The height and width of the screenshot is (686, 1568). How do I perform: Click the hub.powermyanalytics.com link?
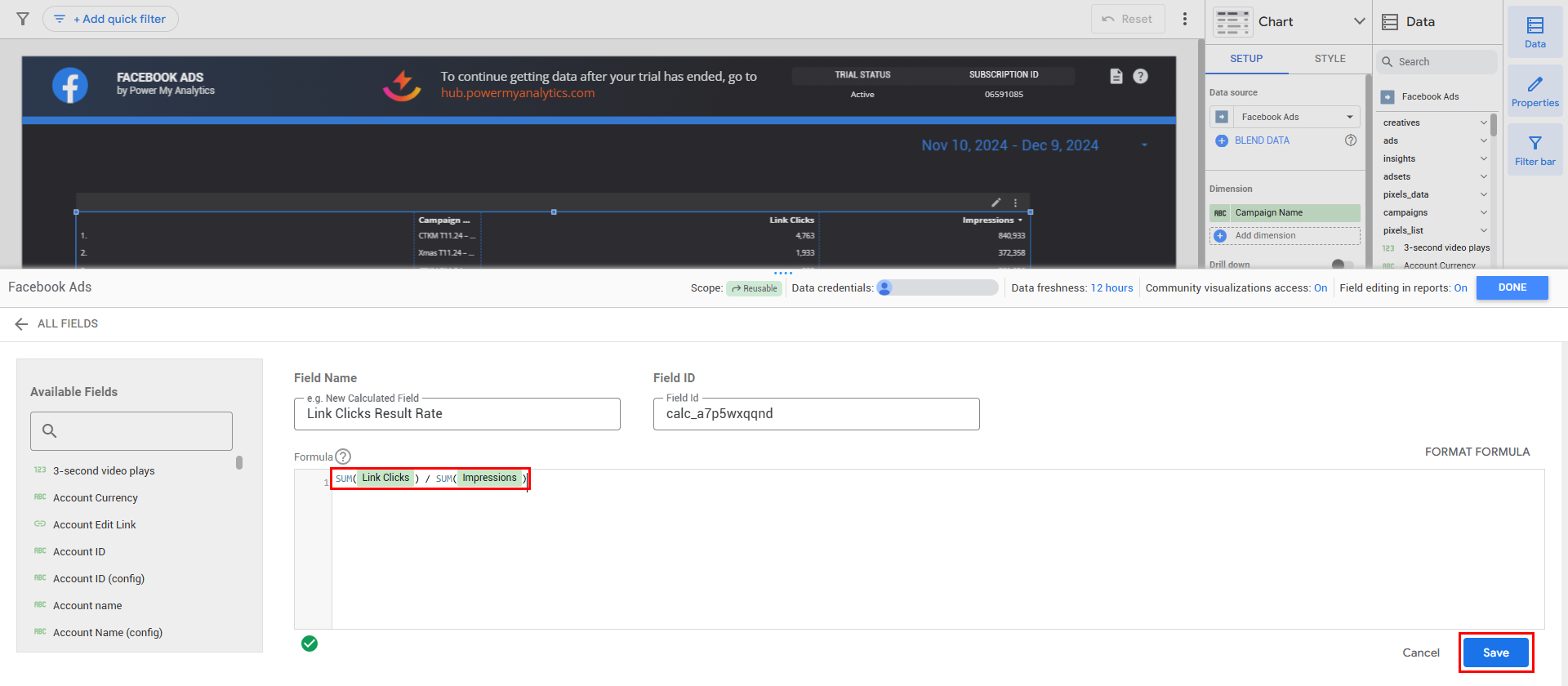[x=518, y=93]
